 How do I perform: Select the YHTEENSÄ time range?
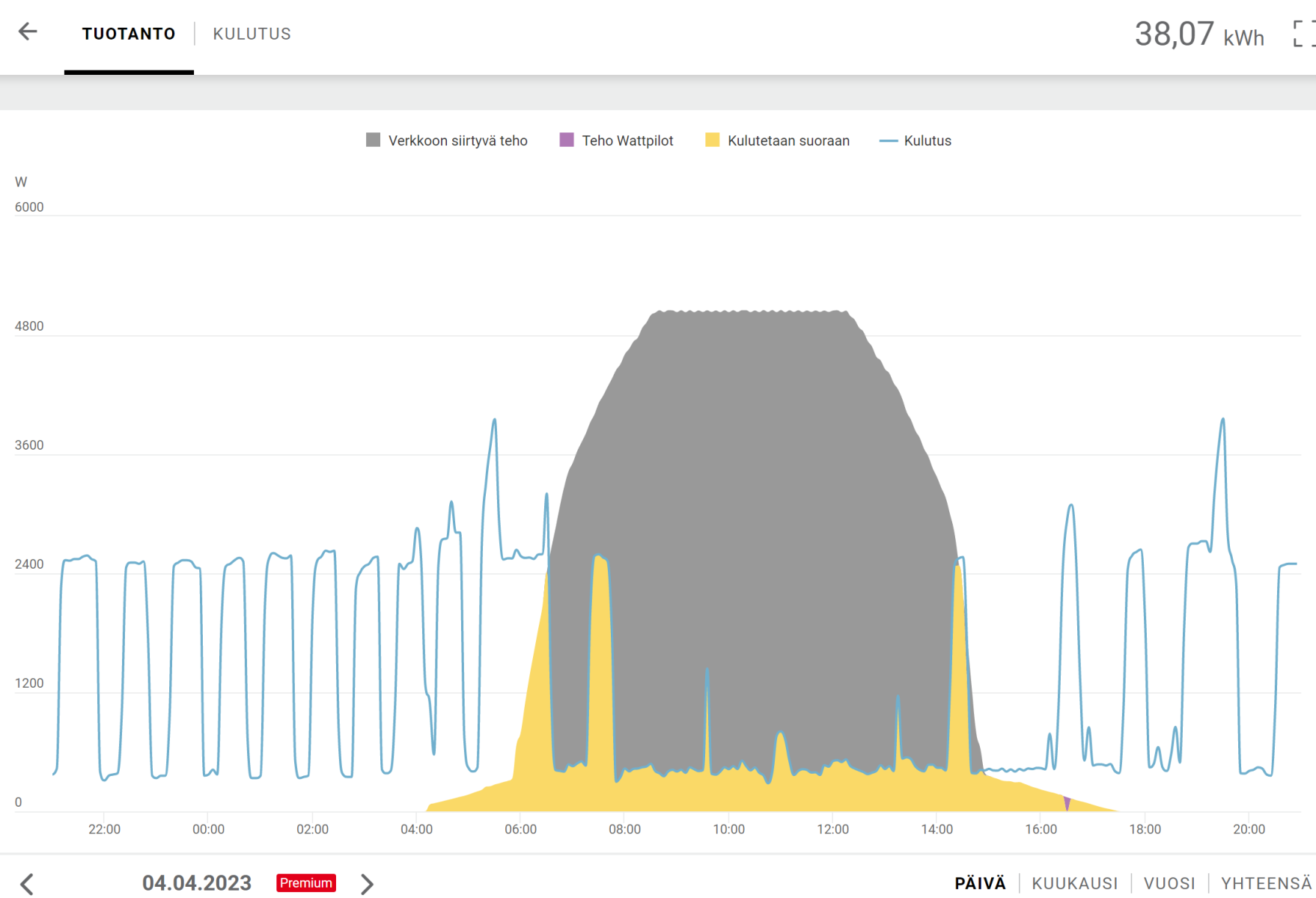[x=1266, y=884]
